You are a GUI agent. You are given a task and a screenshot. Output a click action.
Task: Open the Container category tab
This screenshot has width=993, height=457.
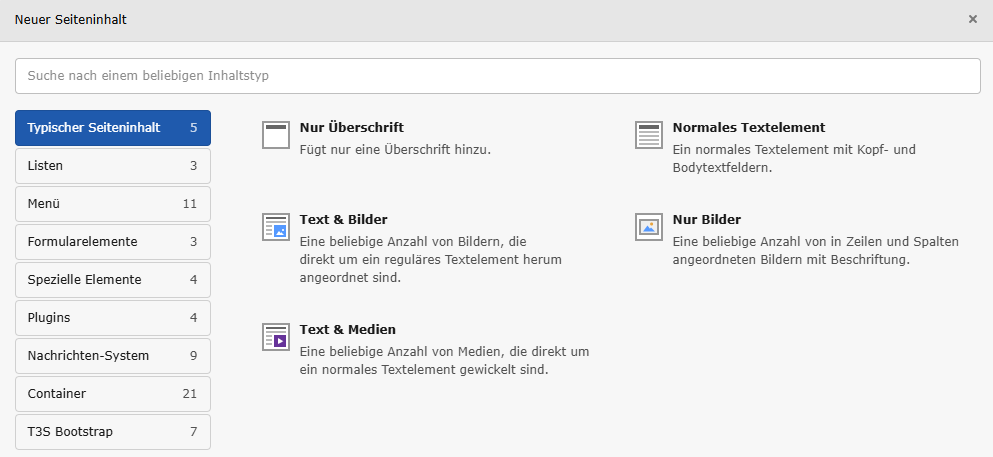113,394
